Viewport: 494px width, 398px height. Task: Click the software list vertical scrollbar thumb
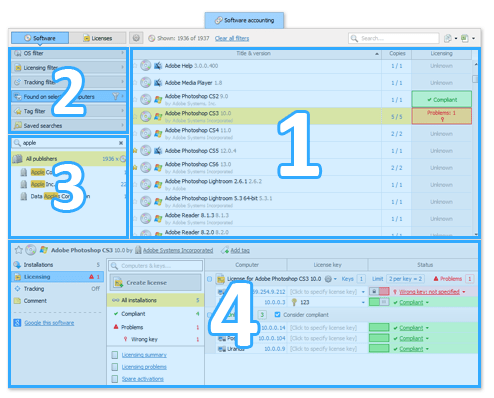pos(475,79)
